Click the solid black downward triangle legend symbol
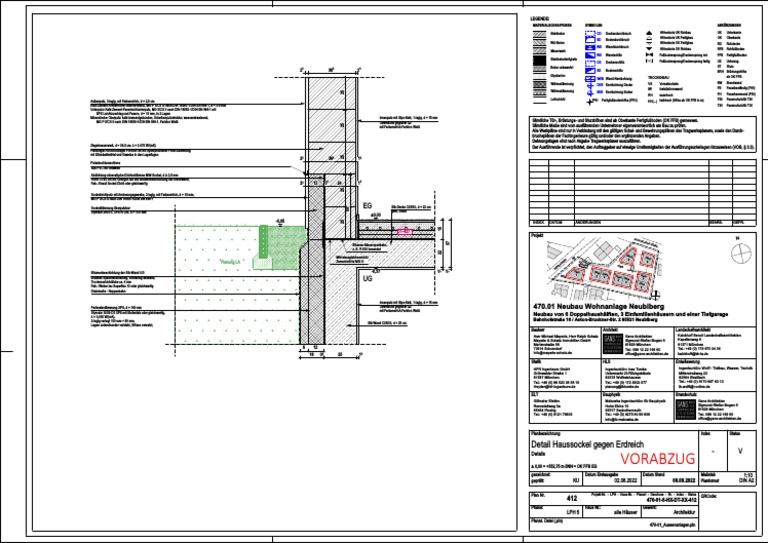Screen dimensions: 768x543 [x=649, y=49]
